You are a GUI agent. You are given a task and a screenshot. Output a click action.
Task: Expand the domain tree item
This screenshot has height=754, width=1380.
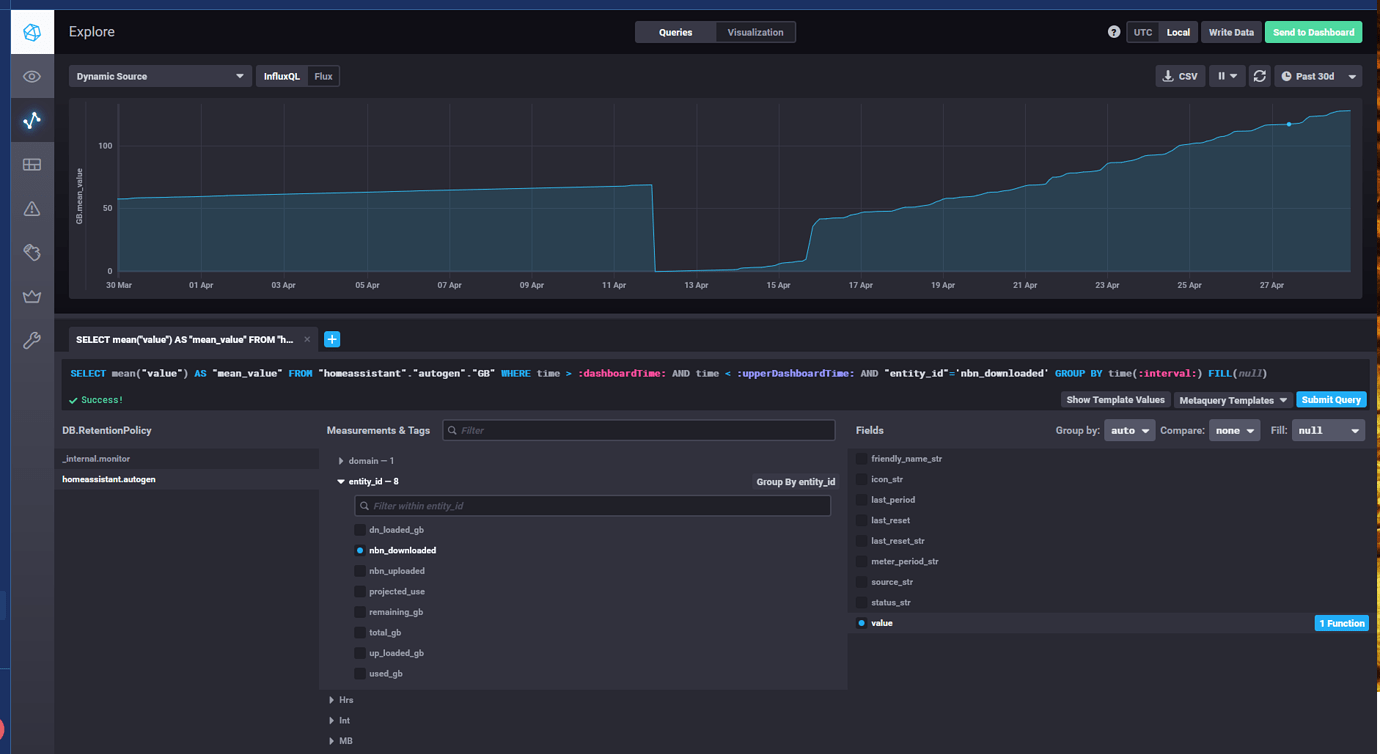(x=341, y=460)
